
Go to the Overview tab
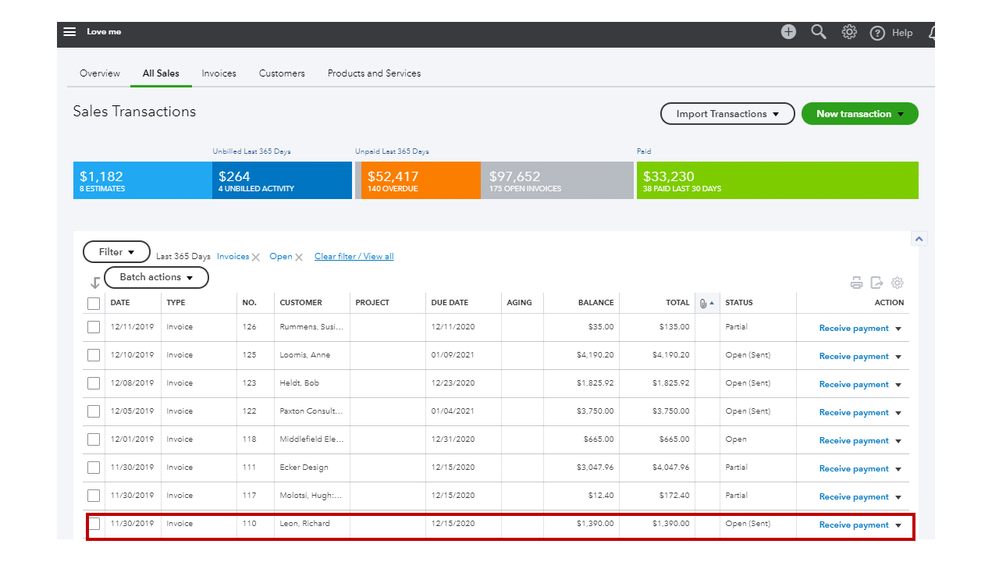point(100,73)
